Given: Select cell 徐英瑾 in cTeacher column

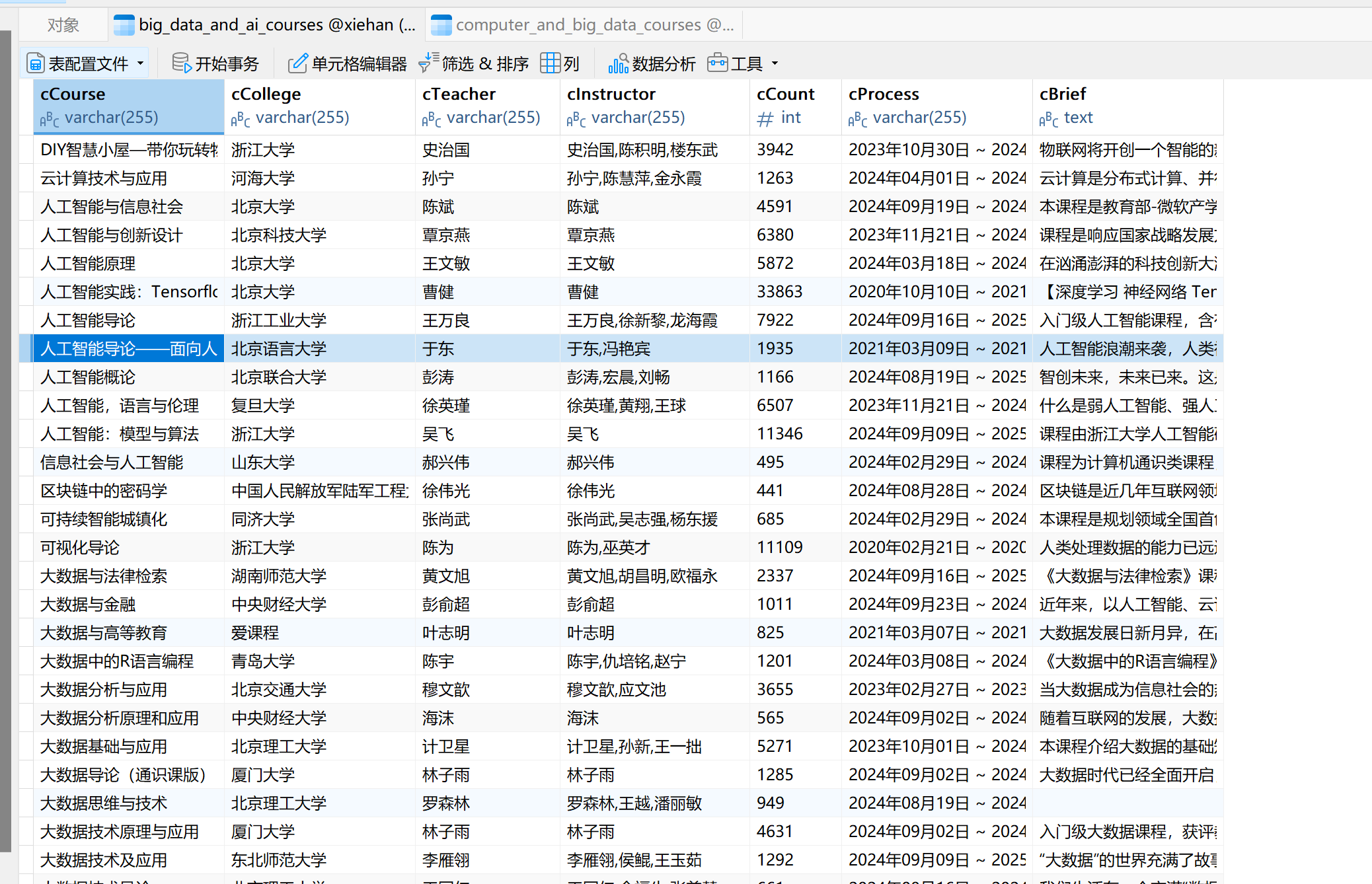Looking at the screenshot, I should 488,406.
